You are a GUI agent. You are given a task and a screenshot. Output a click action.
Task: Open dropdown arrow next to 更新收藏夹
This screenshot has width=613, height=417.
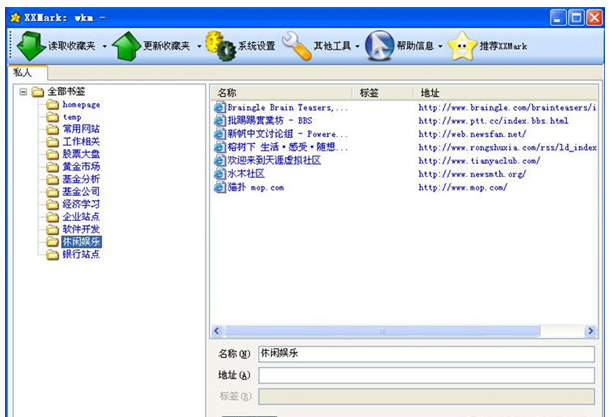[199, 47]
